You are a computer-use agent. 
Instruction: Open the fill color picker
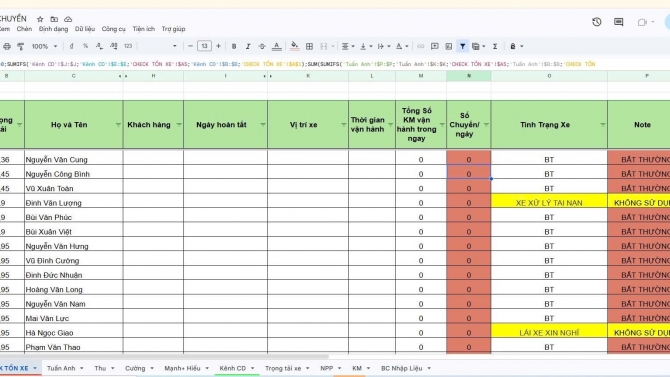[294, 46]
